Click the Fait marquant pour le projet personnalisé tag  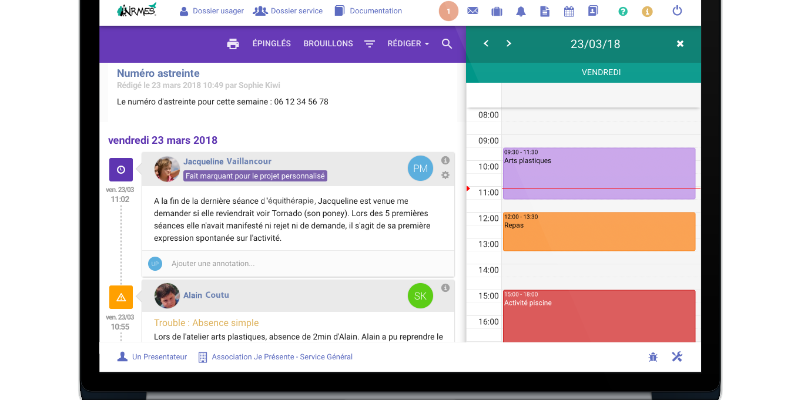pyautogui.click(x=255, y=176)
